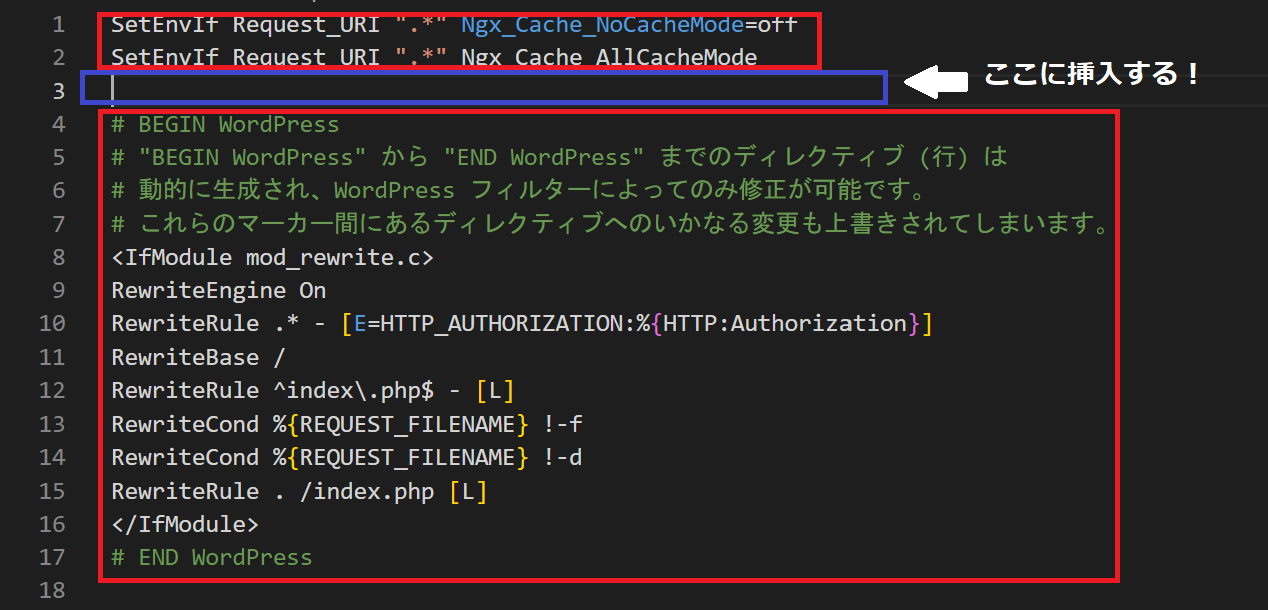Click line number 3 in the gutter

click(x=58, y=91)
